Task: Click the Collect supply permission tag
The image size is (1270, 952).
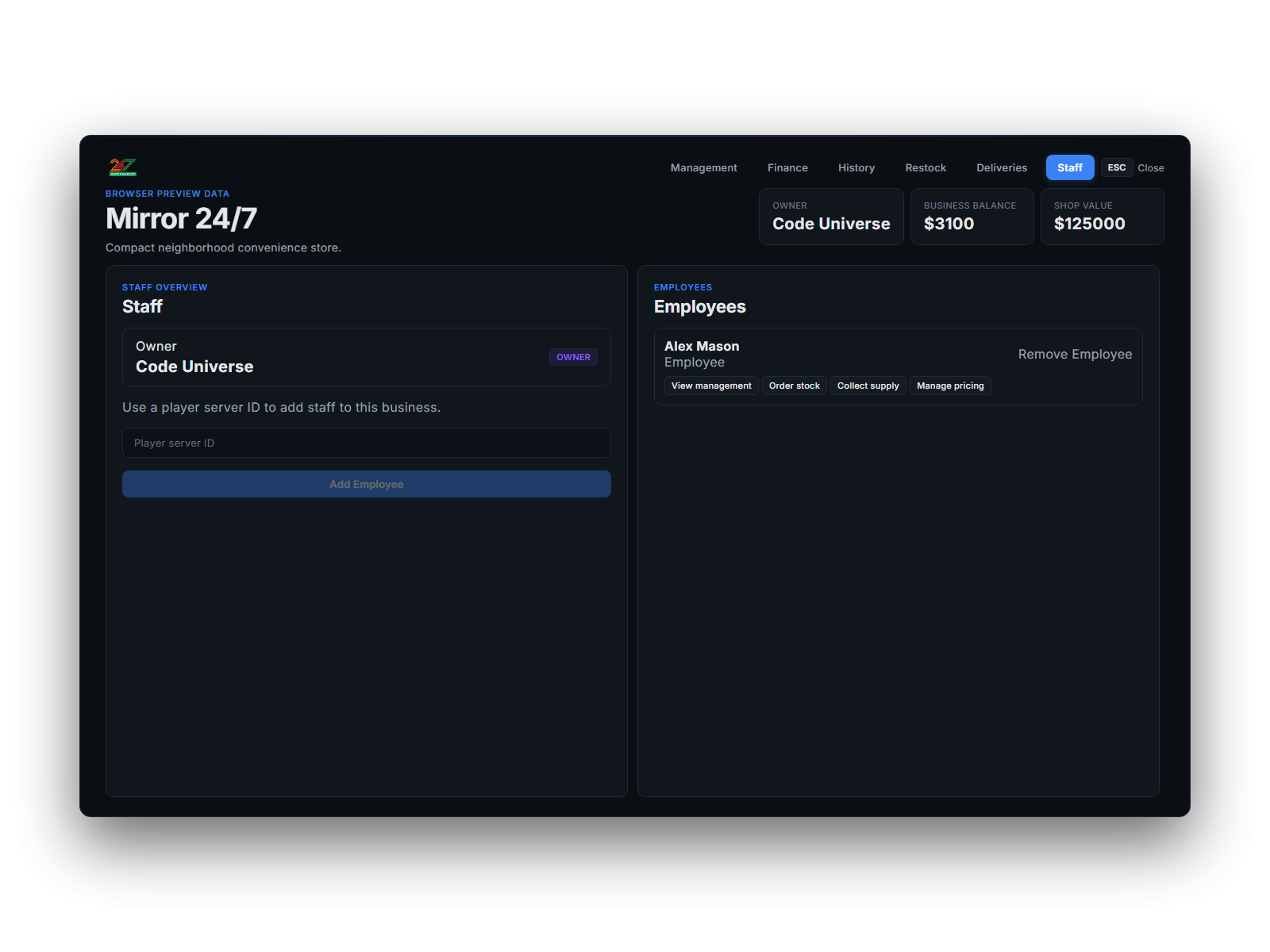Action: pos(868,386)
